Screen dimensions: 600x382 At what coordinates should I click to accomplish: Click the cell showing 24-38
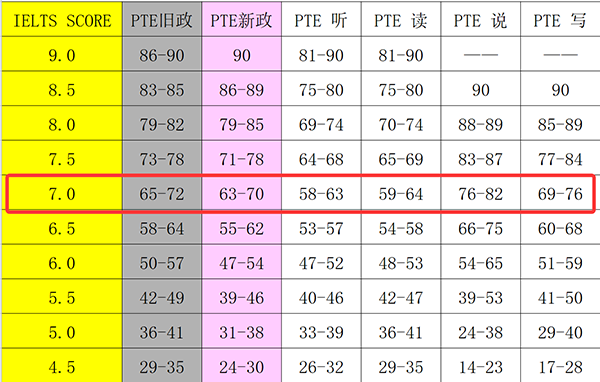(x=480, y=331)
